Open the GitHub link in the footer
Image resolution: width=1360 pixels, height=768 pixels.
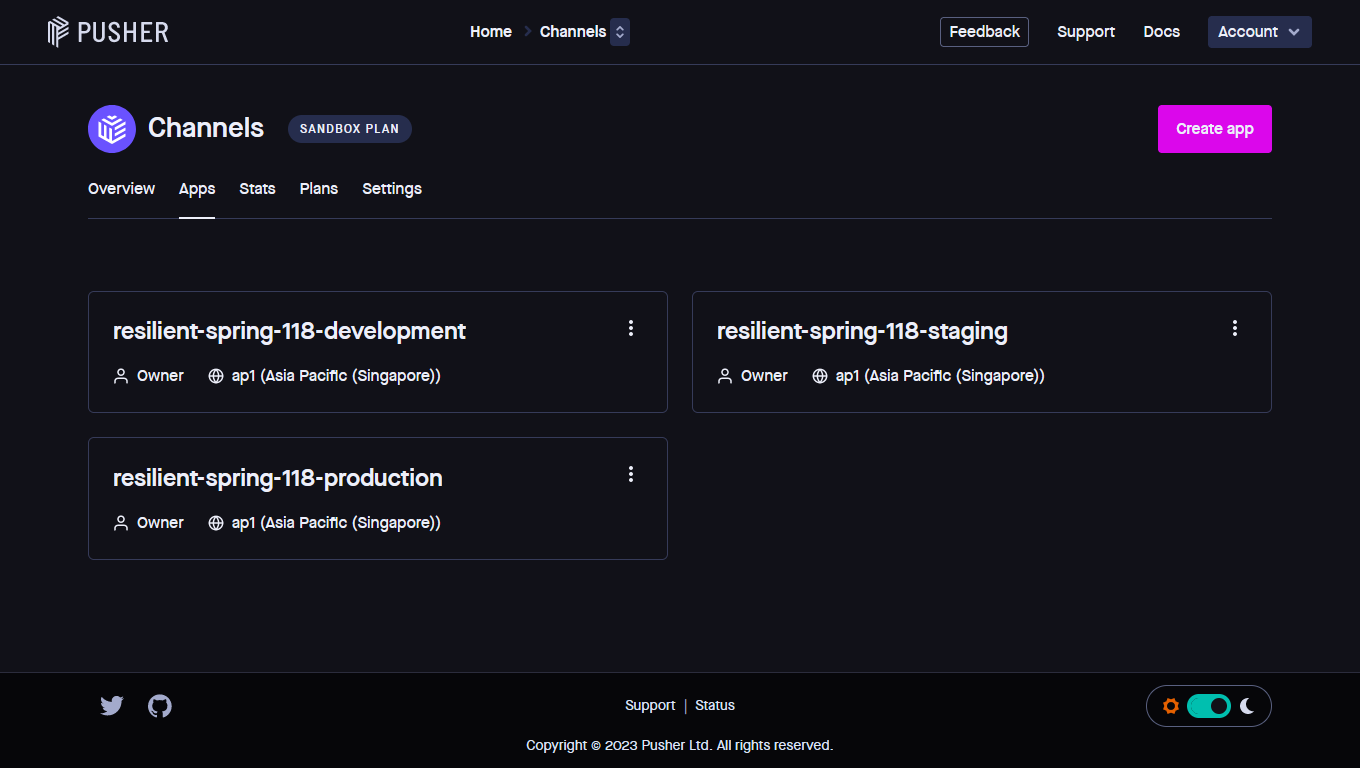pyautogui.click(x=160, y=706)
